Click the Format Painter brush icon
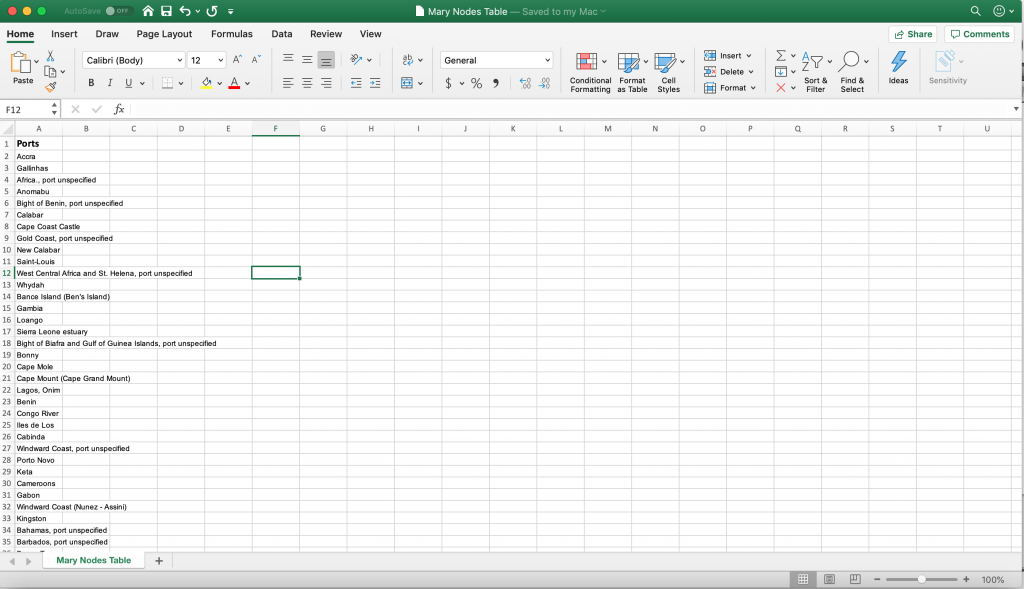 click(x=50, y=87)
